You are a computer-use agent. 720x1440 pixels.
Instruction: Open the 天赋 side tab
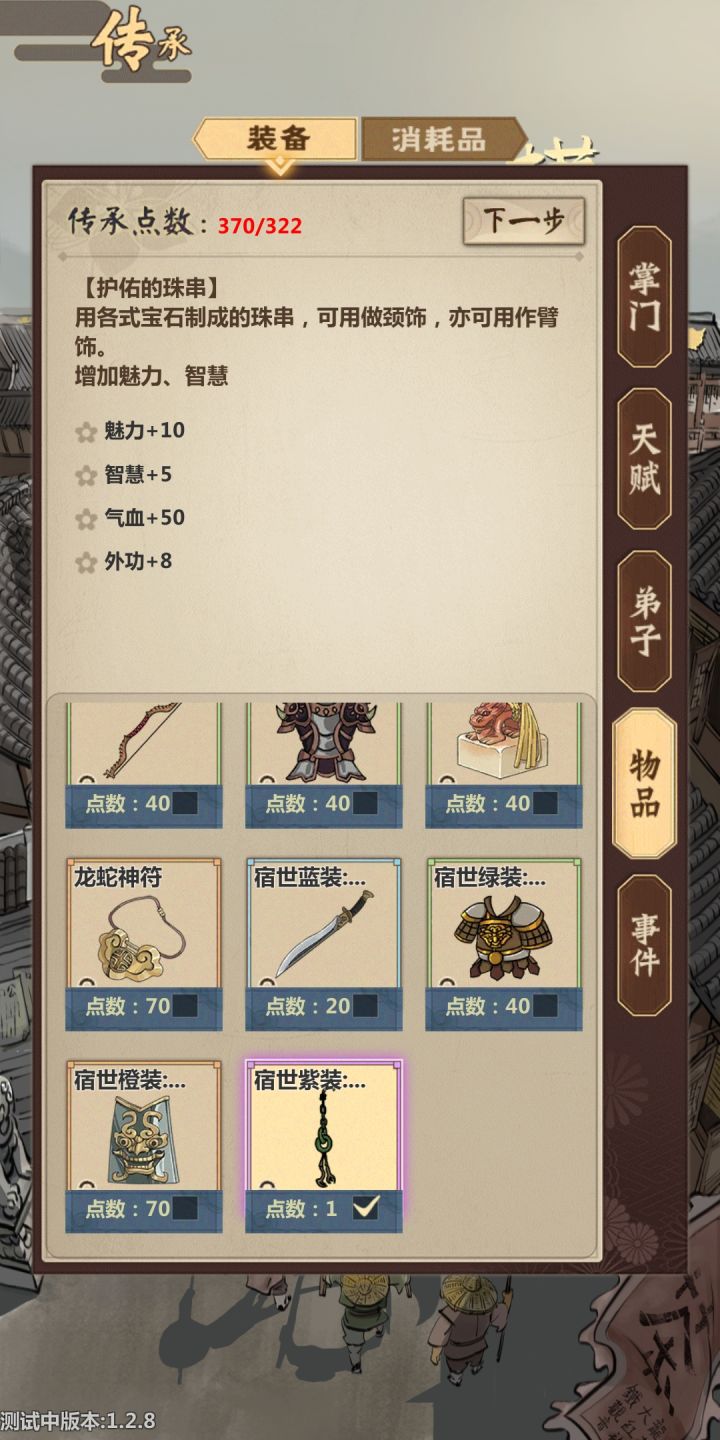644,459
